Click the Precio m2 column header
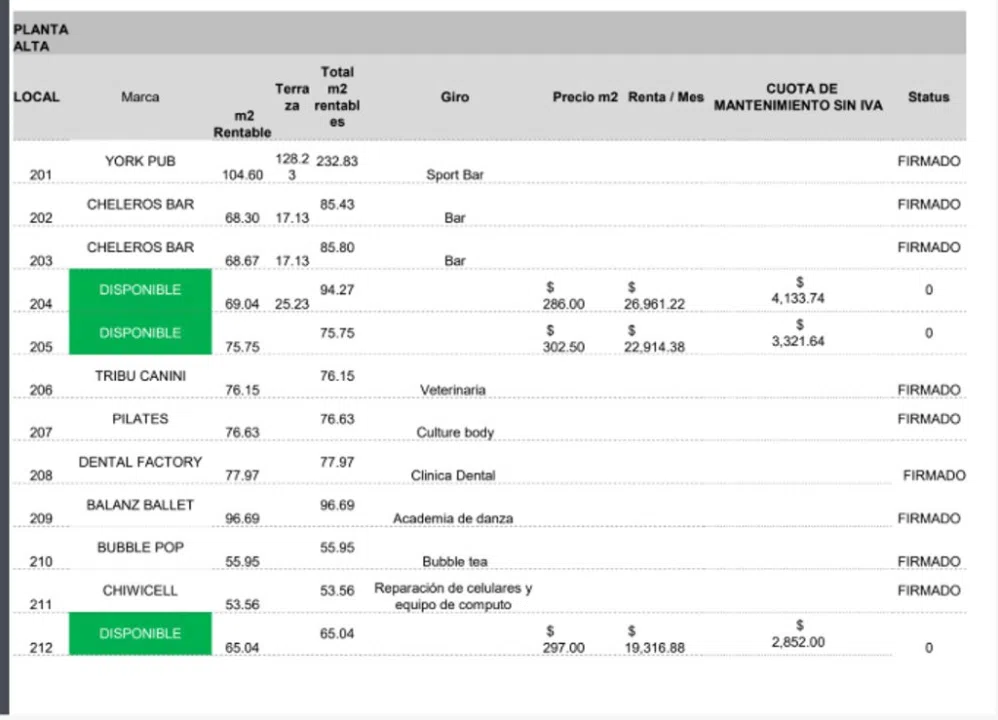998x720 pixels. point(585,97)
